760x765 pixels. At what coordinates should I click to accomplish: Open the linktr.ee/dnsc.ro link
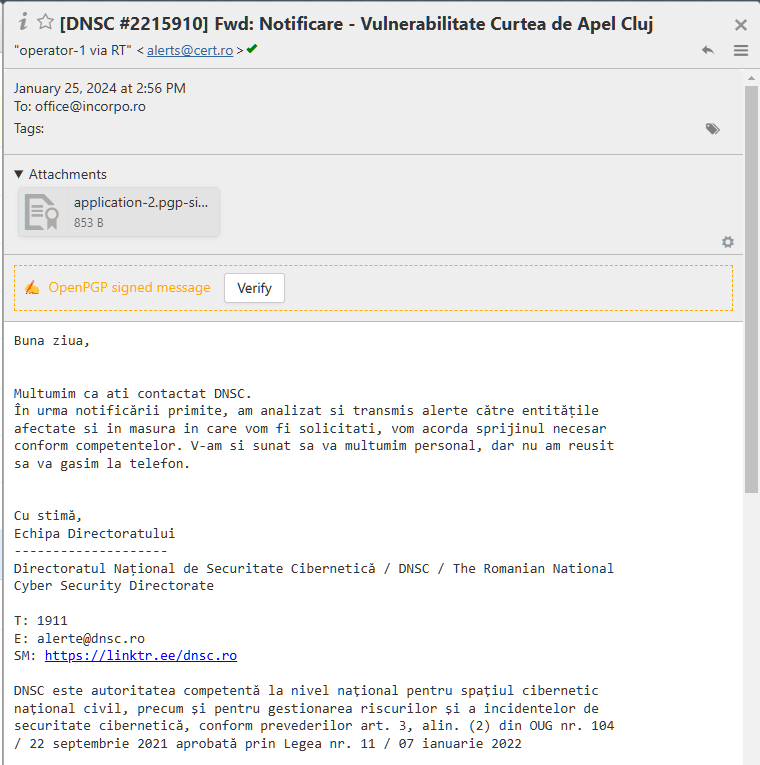click(x=141, y=656)
